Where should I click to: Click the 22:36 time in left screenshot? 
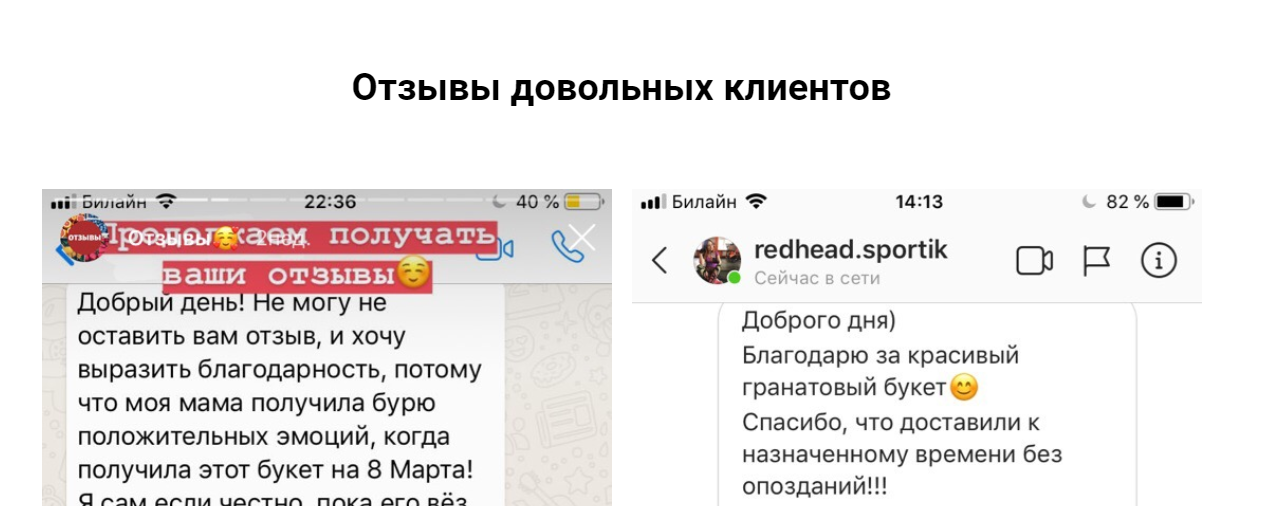(x=330, y=202)
